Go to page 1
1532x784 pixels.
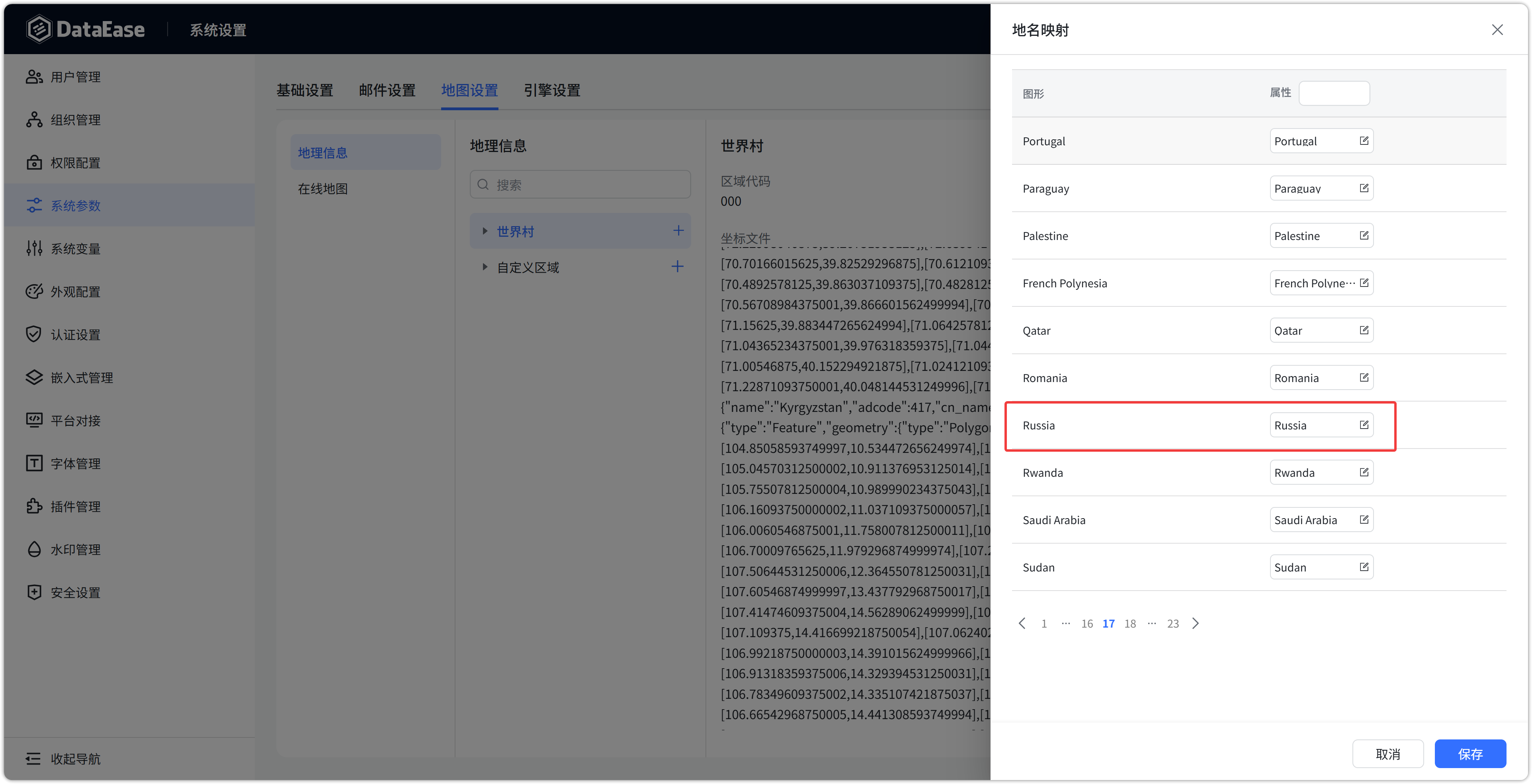(x=1044, y=624)
